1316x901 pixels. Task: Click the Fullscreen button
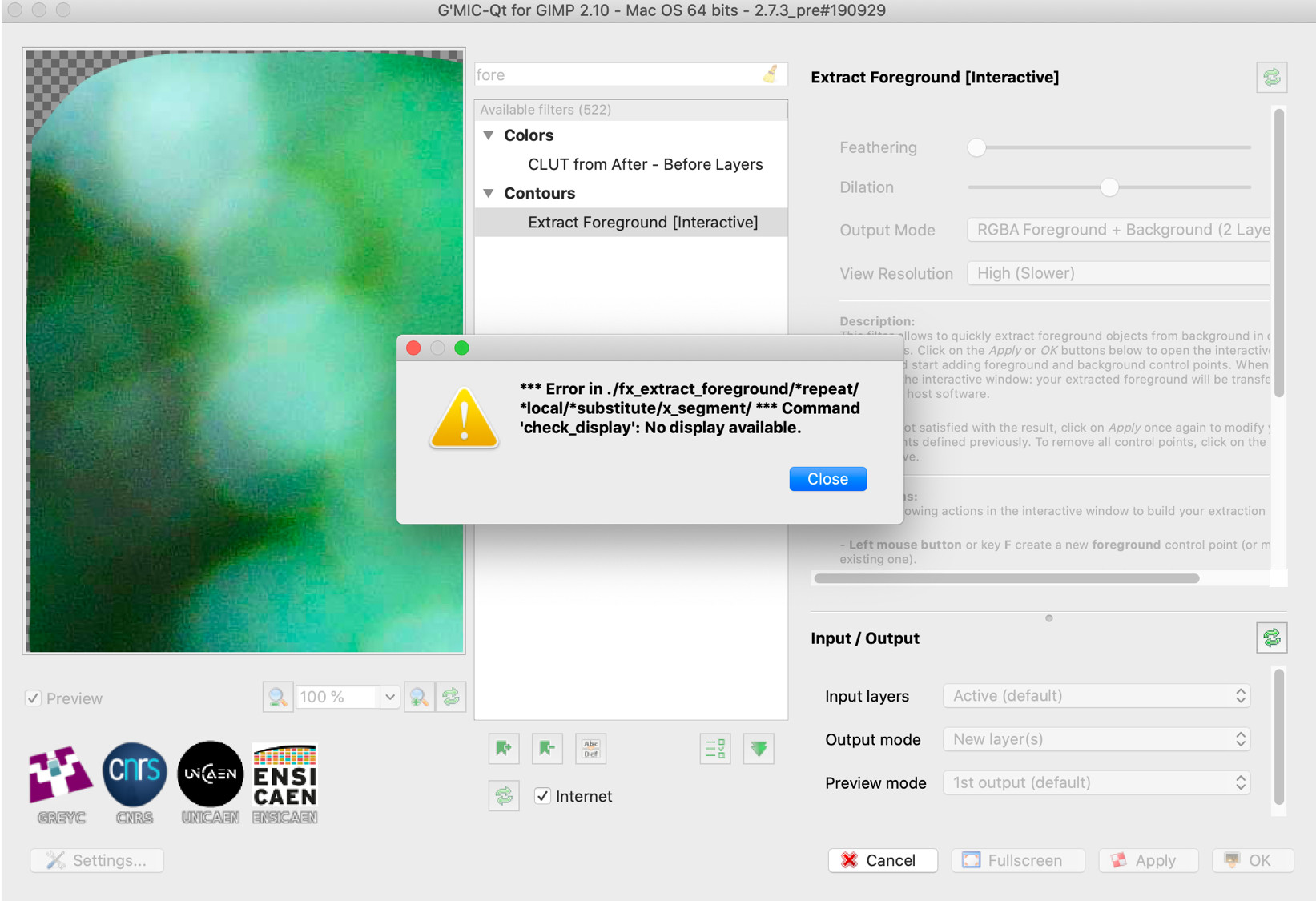1018,860
